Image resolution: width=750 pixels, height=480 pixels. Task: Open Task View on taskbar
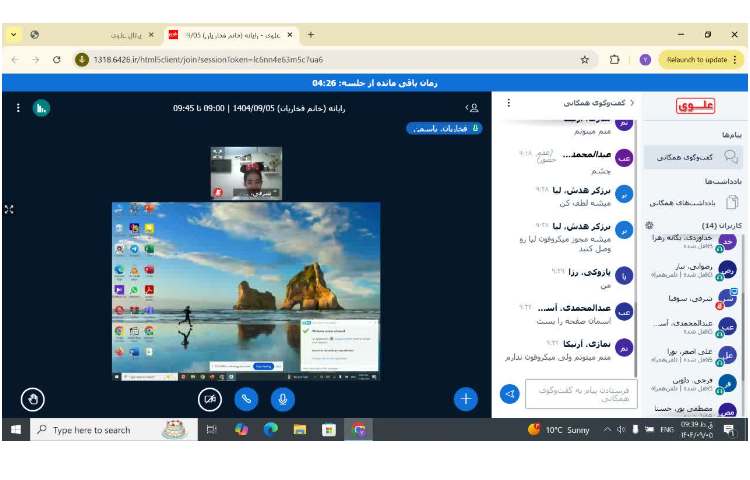click(x=211, y=430)
